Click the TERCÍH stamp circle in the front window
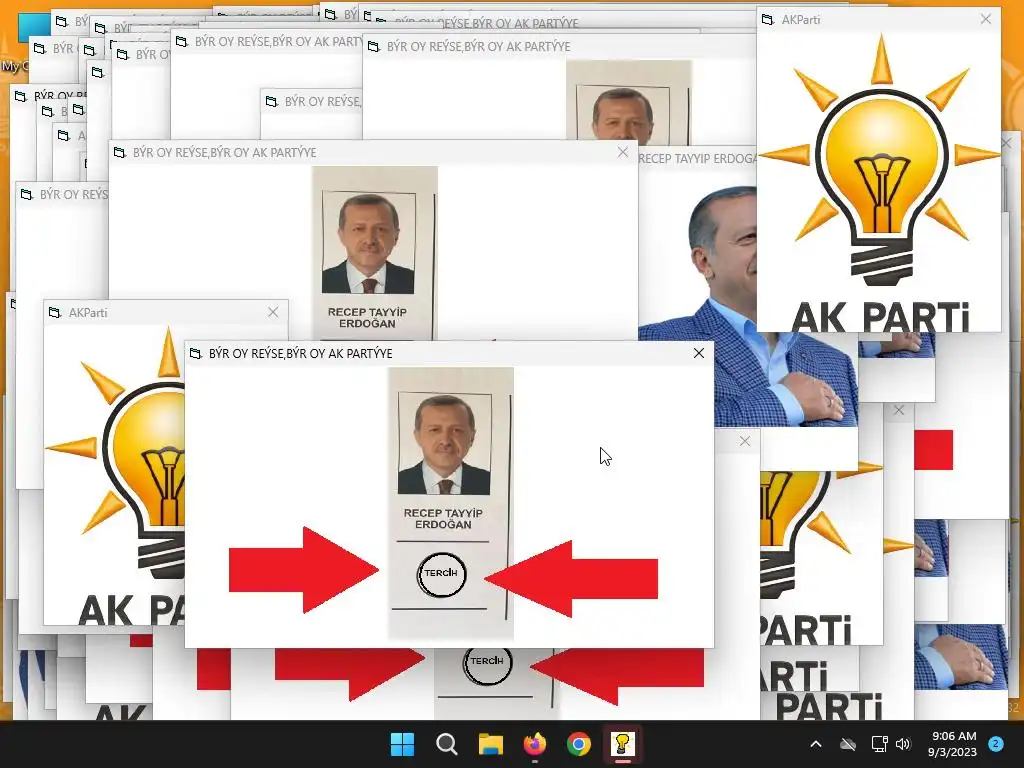Viewport: 1024px width, 768px height. tap(441, 575)
